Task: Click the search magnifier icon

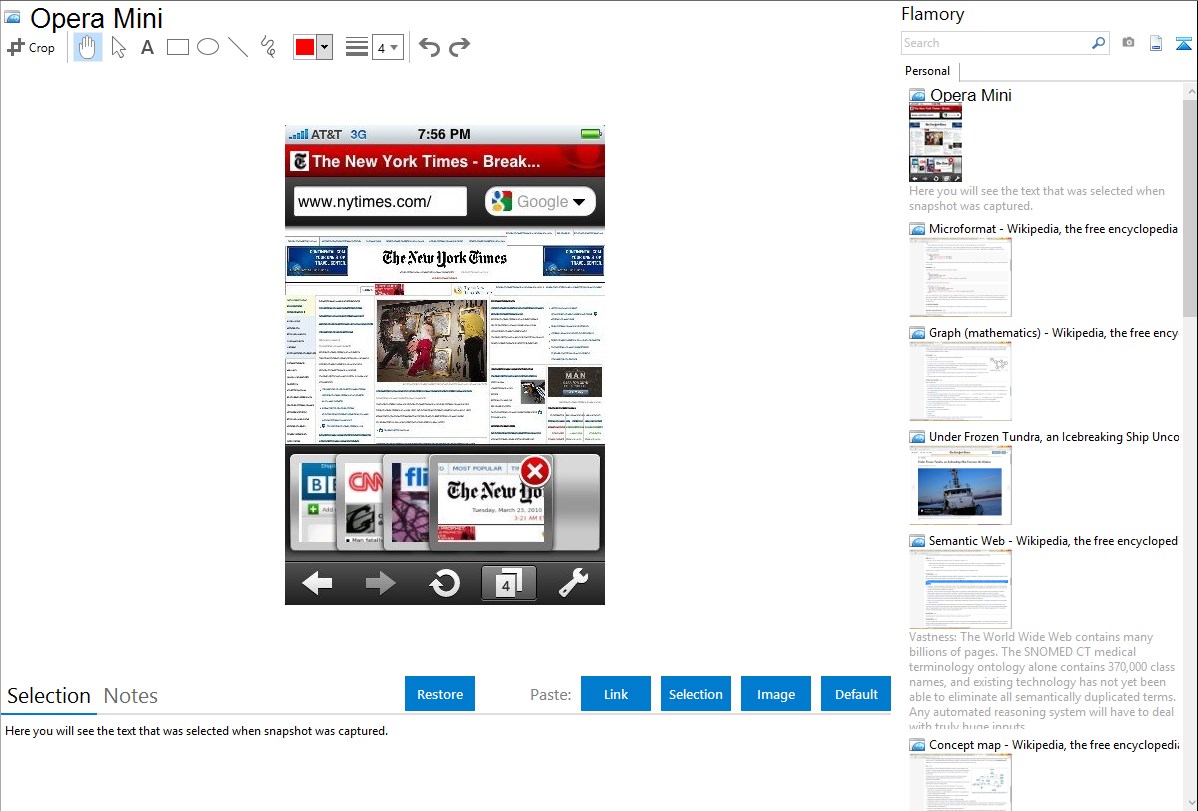Action: click(1098, 43)
